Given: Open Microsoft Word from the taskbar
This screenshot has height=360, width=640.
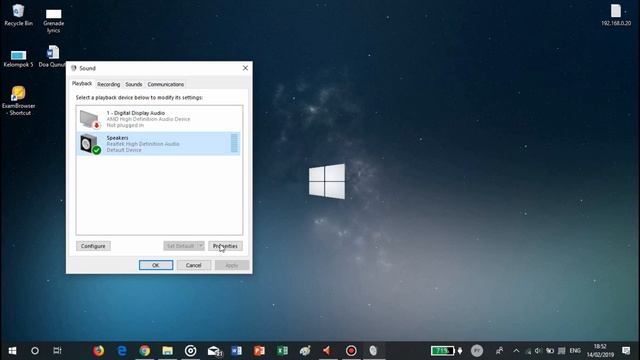Looking at the screenshot, I should 236,351.
